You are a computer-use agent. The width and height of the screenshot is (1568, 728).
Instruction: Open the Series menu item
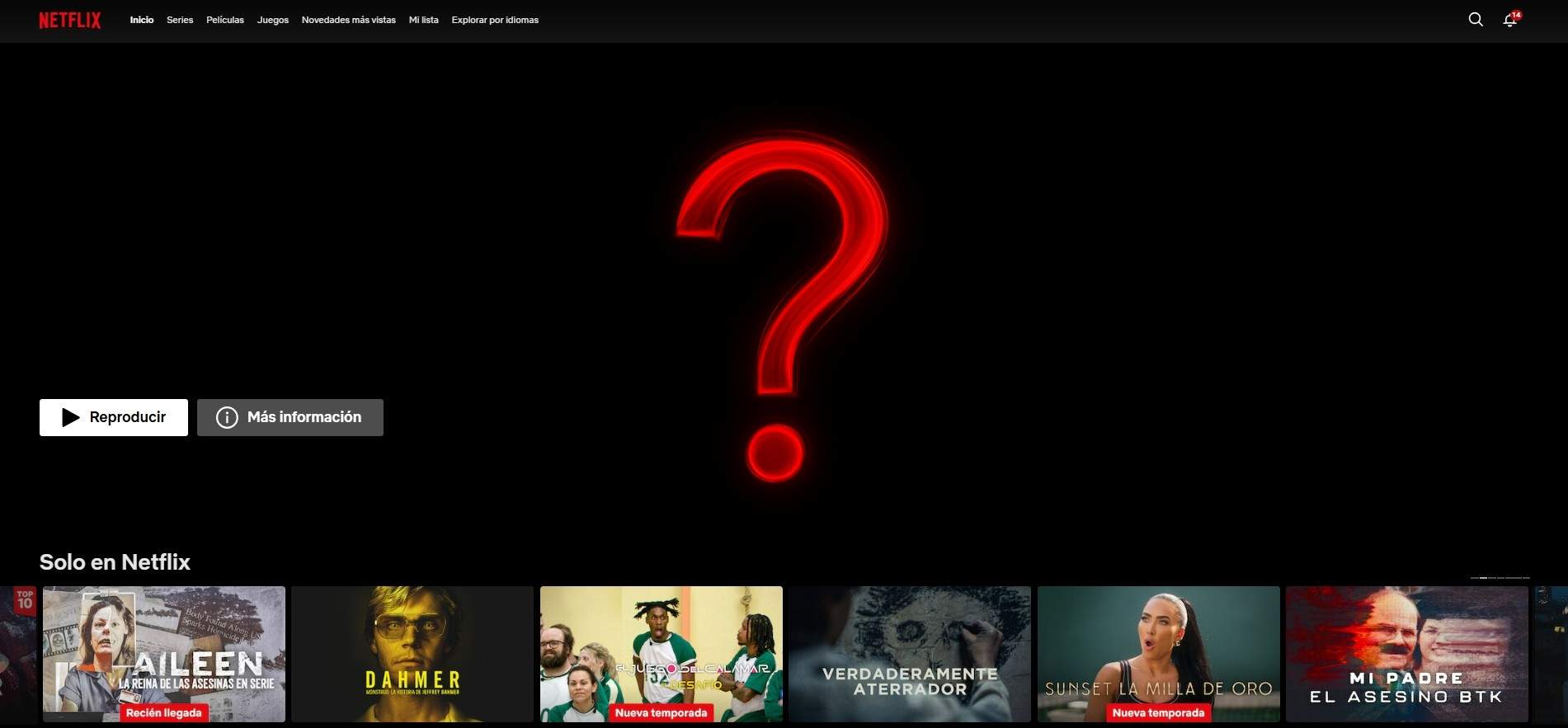(x=180, y=20)
